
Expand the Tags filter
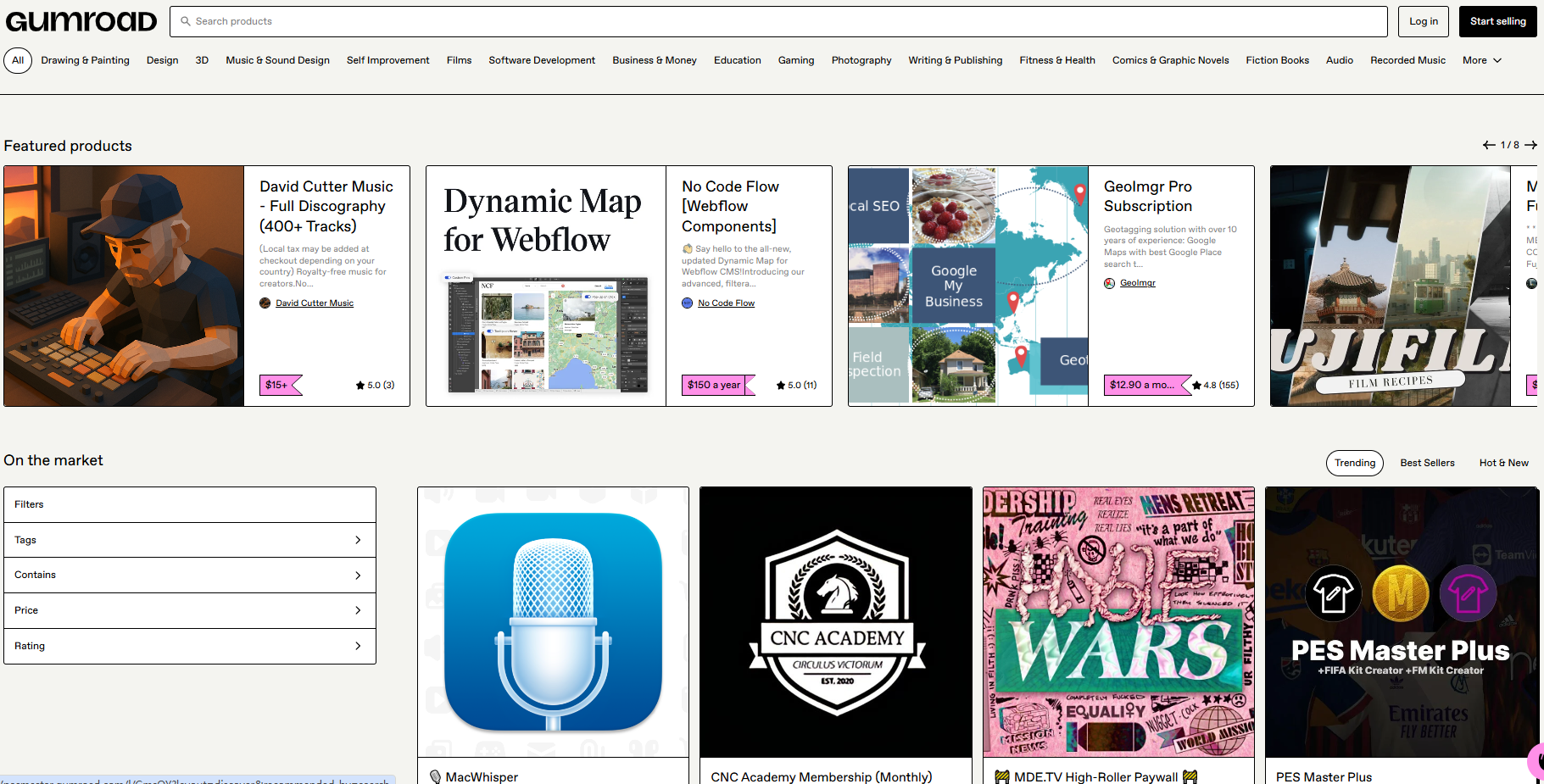(190, 540)
